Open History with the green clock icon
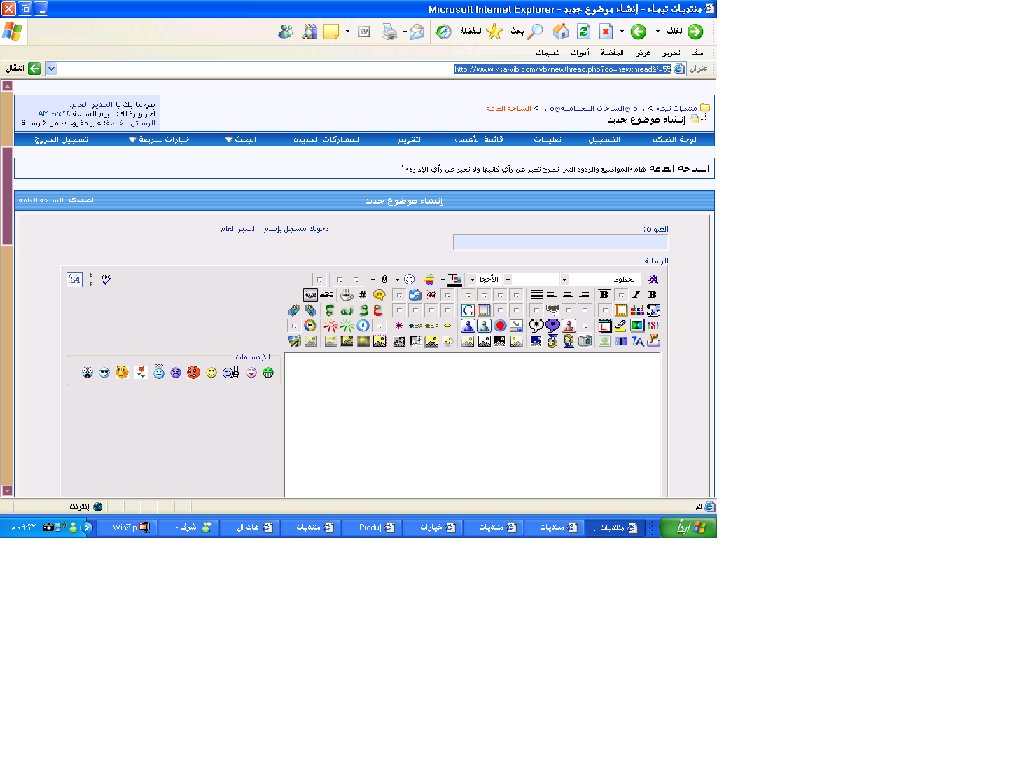Viewport: 1024px width, 768px height. point(443,31)
